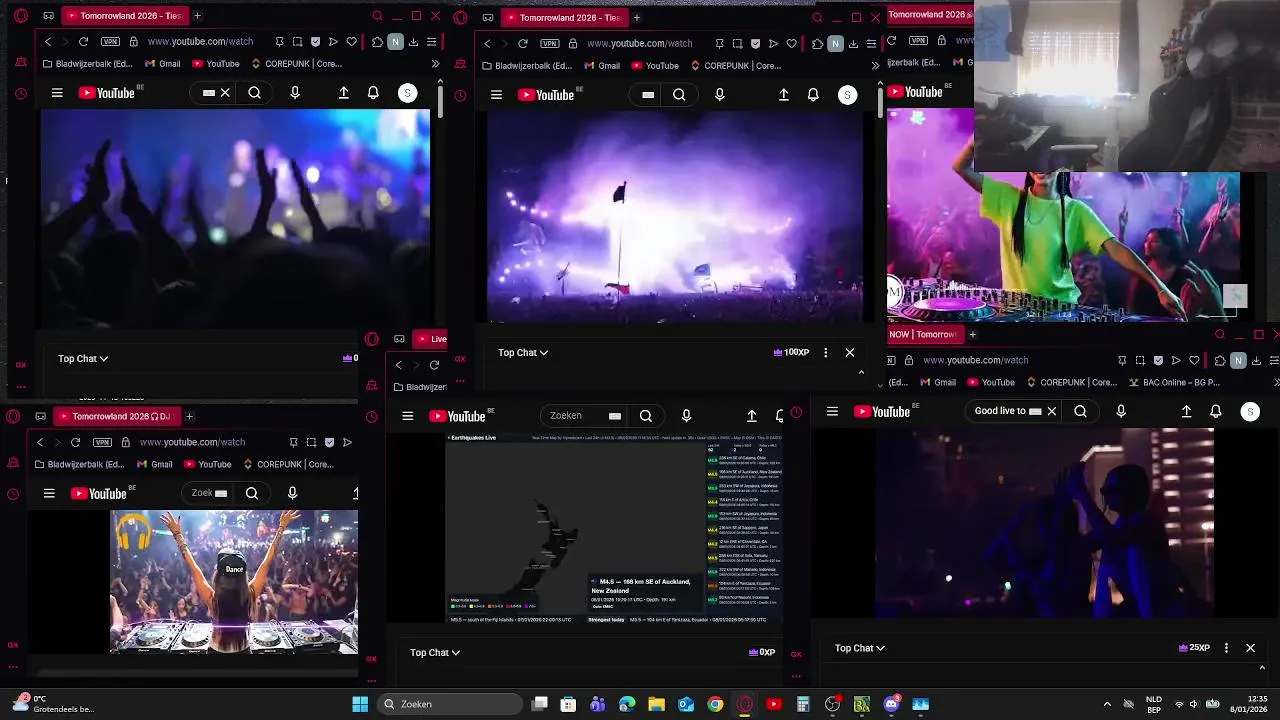Viewport: 1280px width, 720px height.
Task: Click search magnifier in bottom-left DJ YouTube window
Action: click(252, 493)
